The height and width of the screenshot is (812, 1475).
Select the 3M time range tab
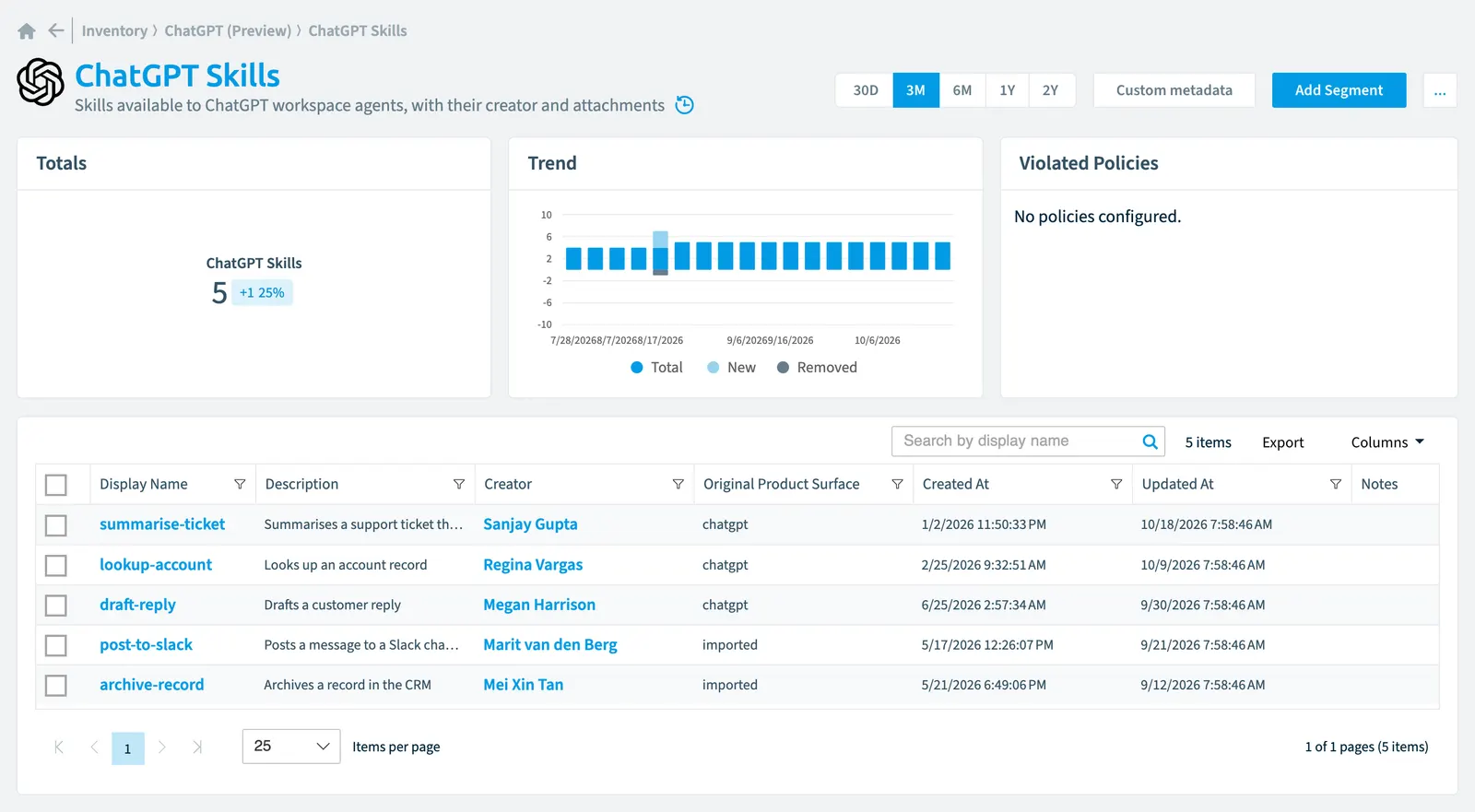pyautogui.click(x=915, y=90)
